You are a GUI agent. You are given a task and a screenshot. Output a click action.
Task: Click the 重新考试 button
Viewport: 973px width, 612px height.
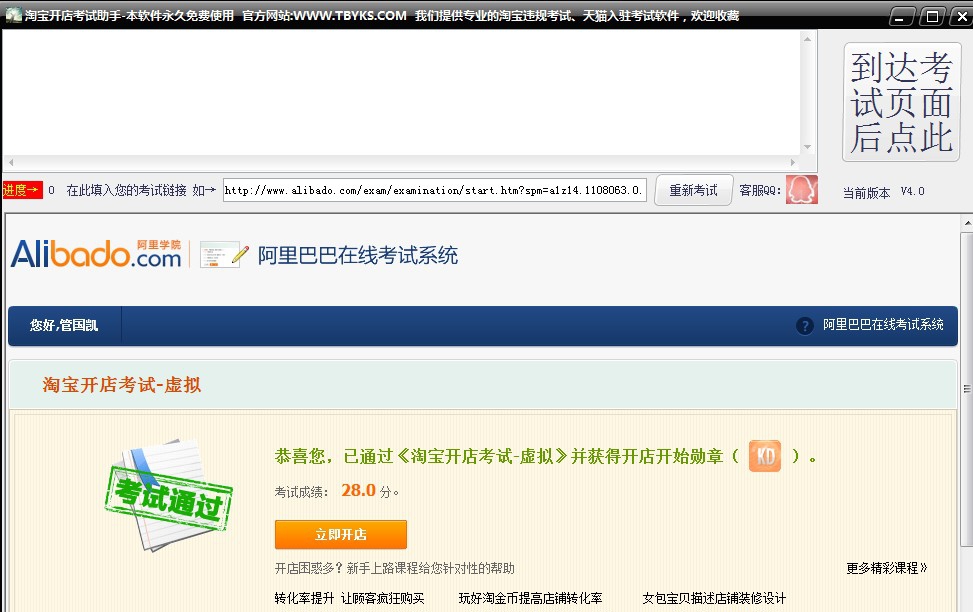693,190
